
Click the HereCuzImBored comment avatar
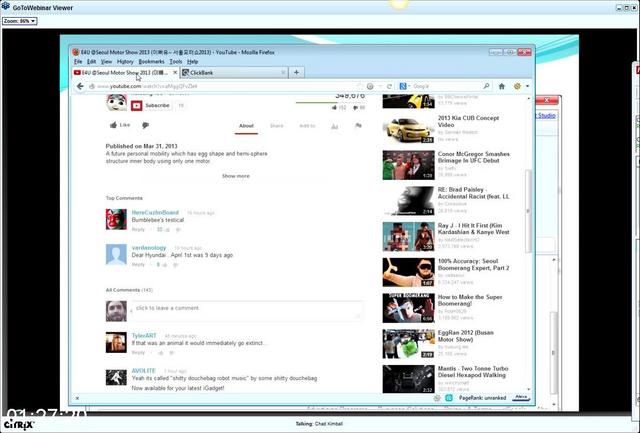116,220
